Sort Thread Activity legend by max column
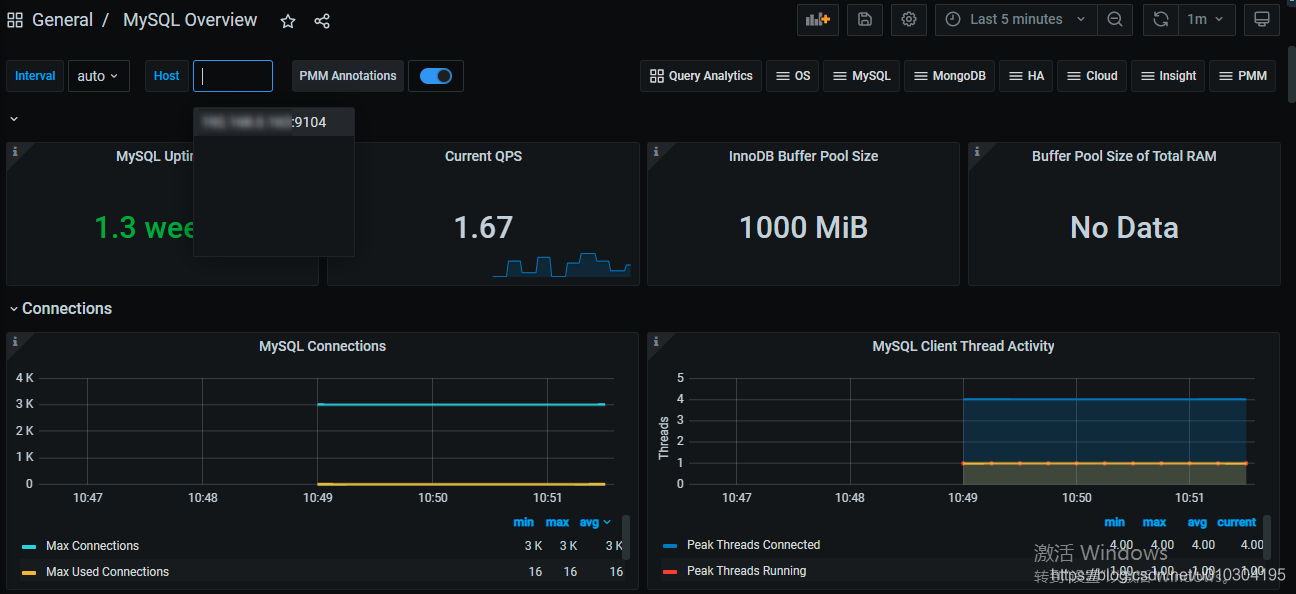The image size is (1296, 594). 1154,522
